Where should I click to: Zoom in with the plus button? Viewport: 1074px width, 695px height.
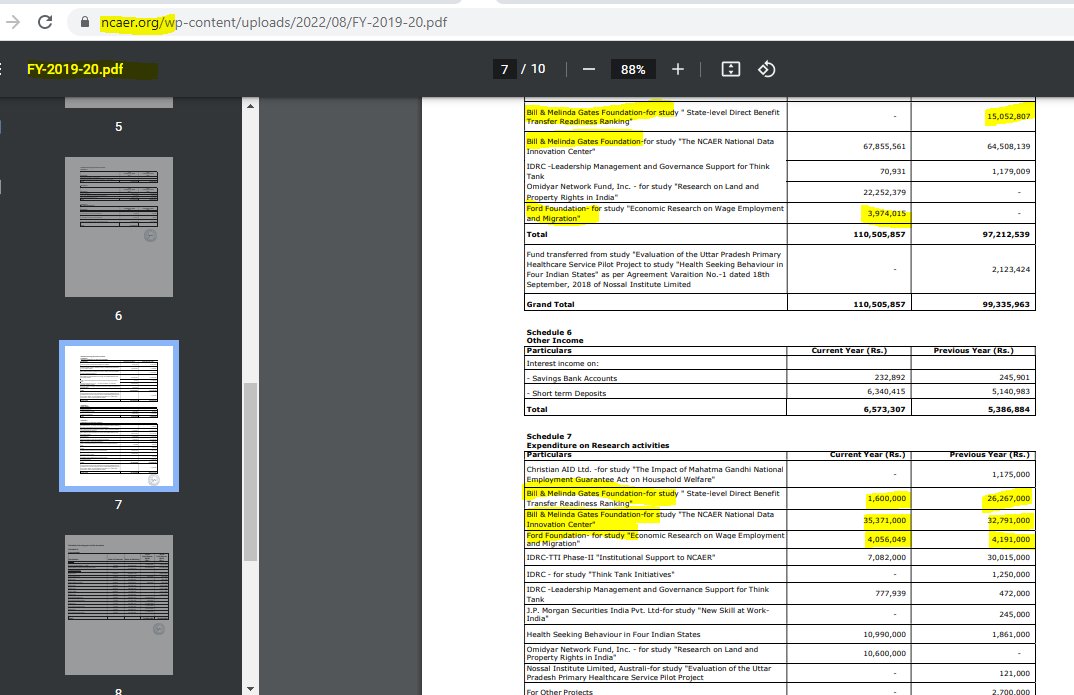pos(677,69)
